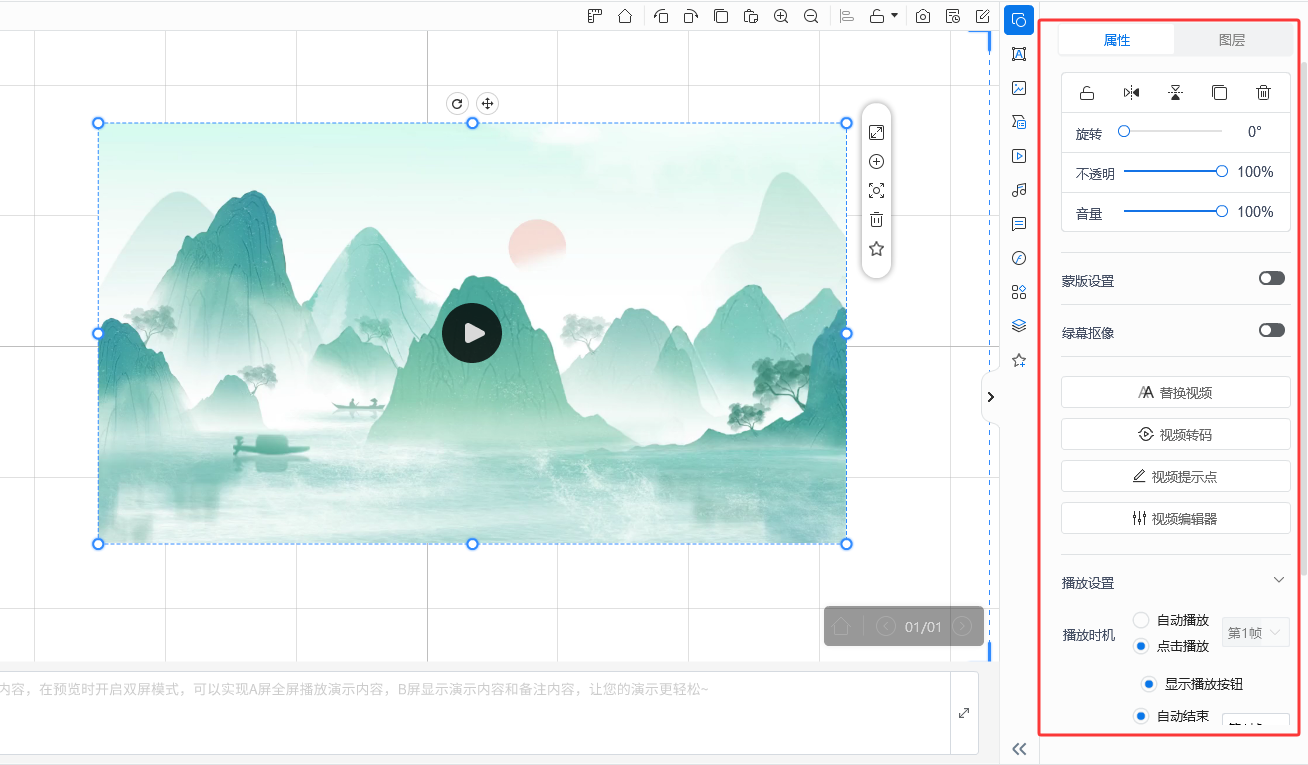The width and height of the screenshot is (1308, 765).
Task: Open the text box tool in sidebar
Action: (x=1019, y=54)
